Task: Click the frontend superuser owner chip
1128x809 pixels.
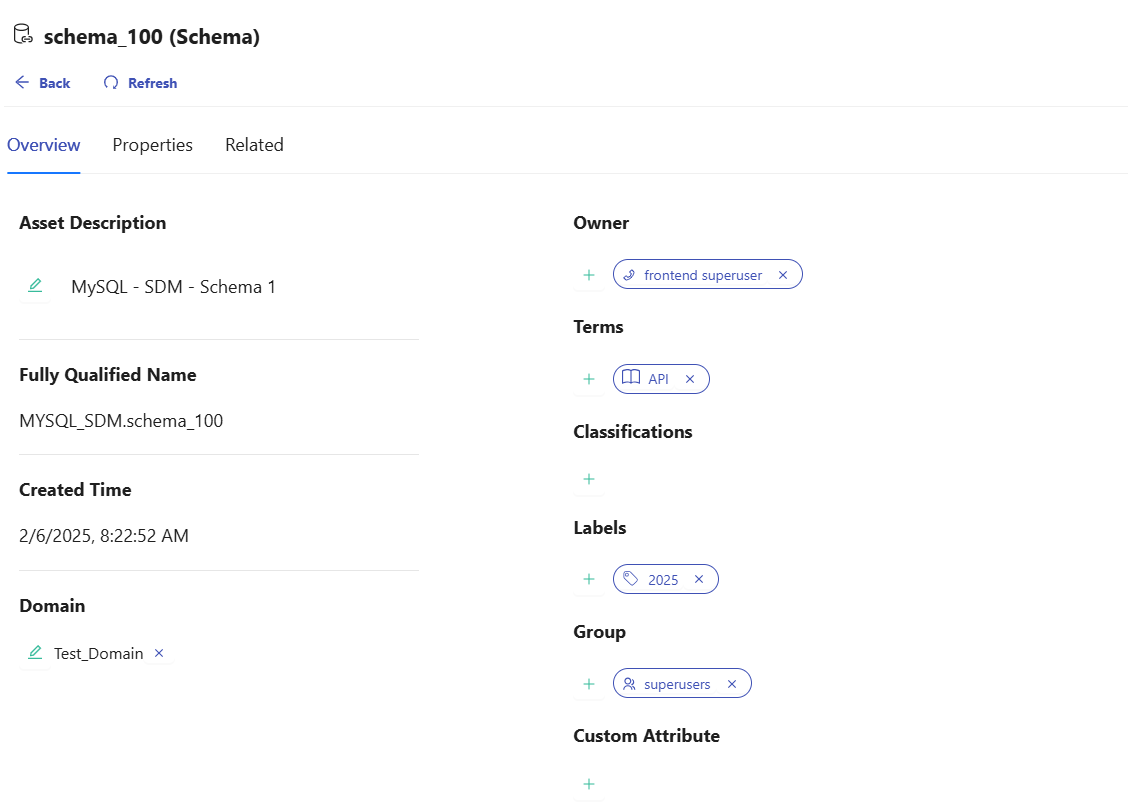Action: (702, 275)
